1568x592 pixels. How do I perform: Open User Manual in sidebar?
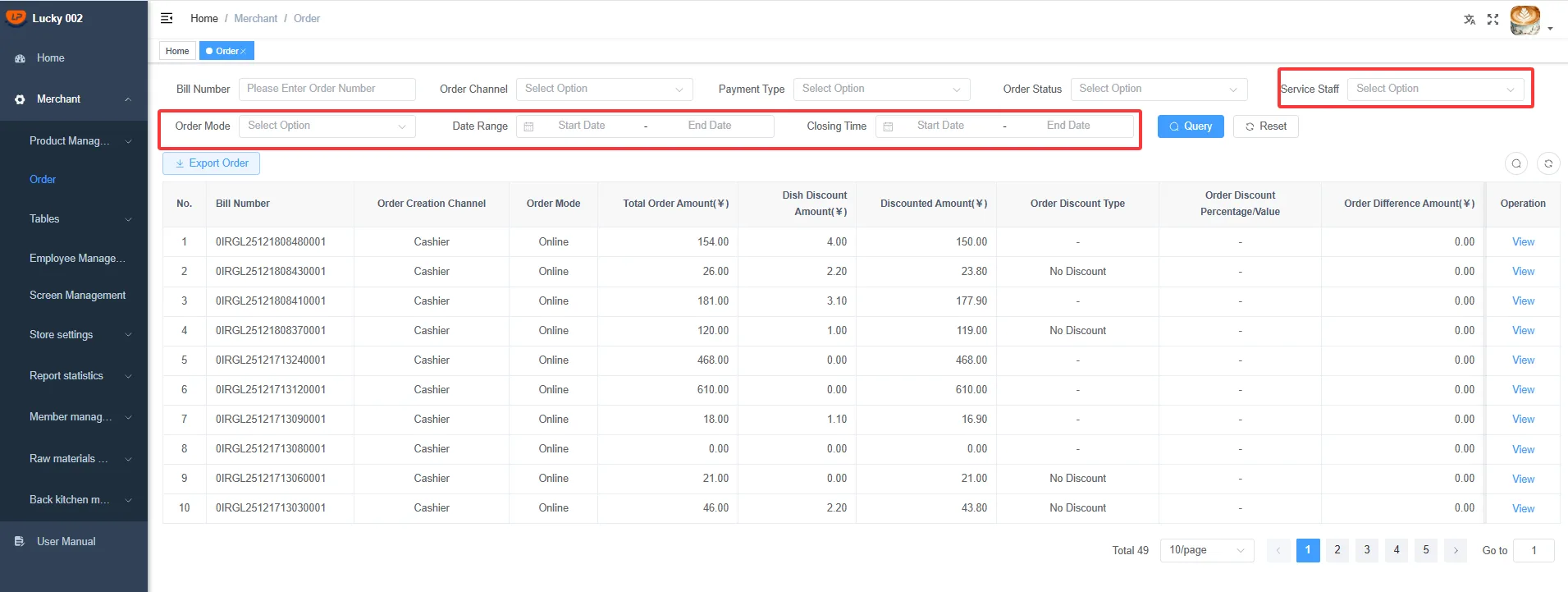[66, 541]
